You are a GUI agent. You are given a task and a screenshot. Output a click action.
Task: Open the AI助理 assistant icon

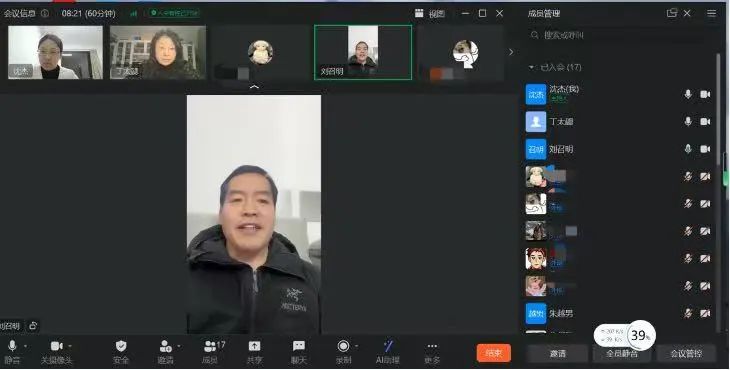click(x=387, y=346)
